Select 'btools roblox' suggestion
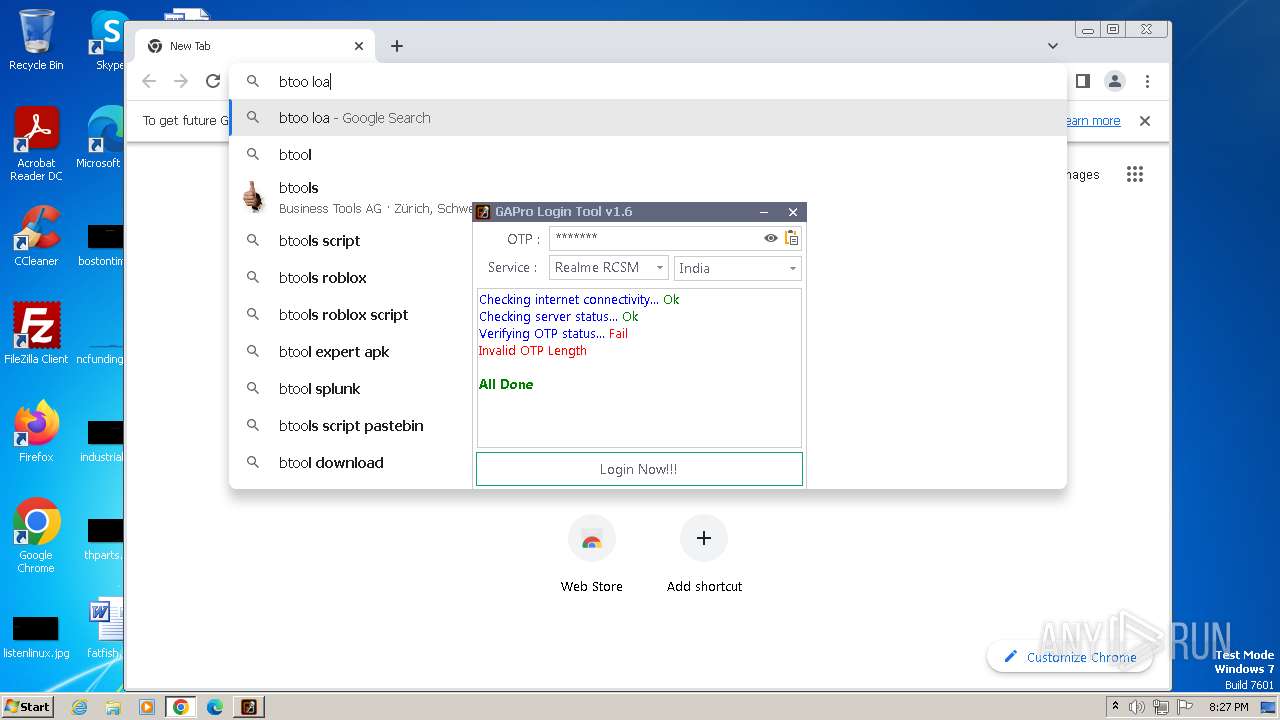1280x720 pixels. click(350, 278)
